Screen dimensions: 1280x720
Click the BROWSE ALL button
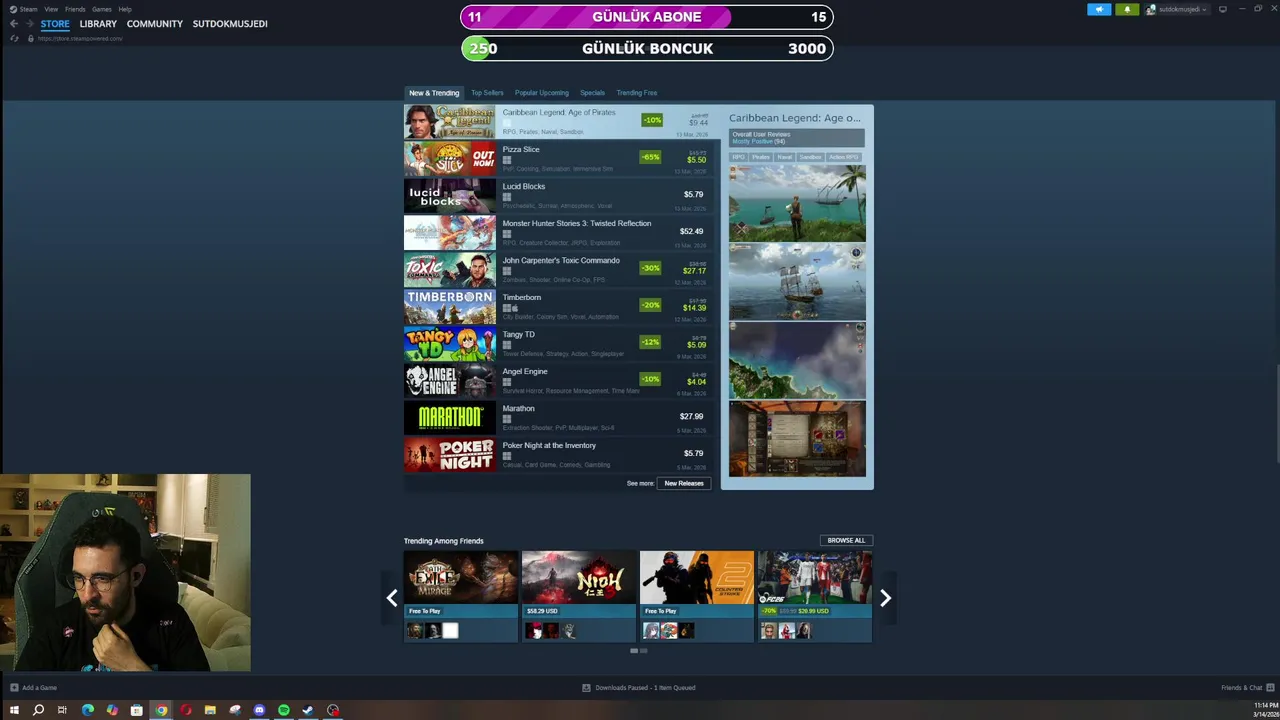click(846, 540)
